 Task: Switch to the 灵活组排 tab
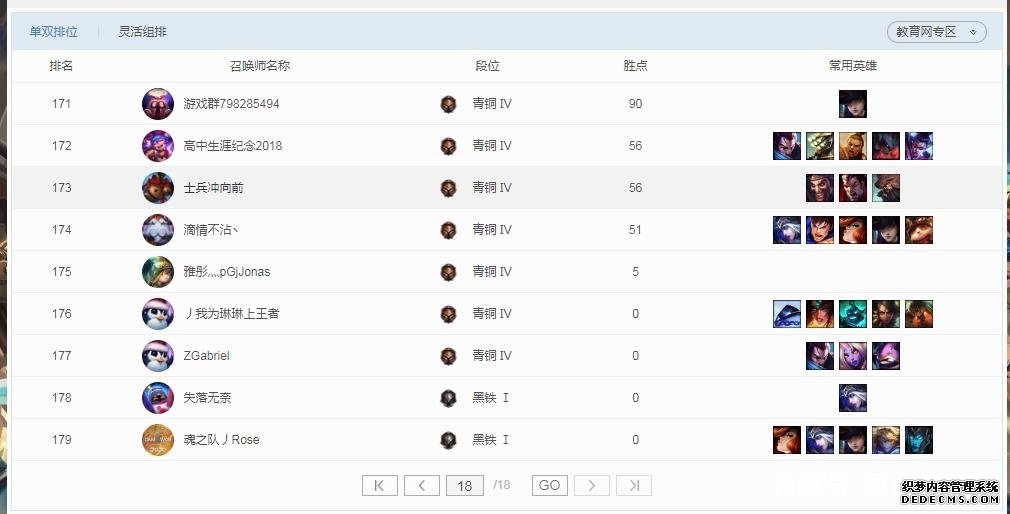143,32
